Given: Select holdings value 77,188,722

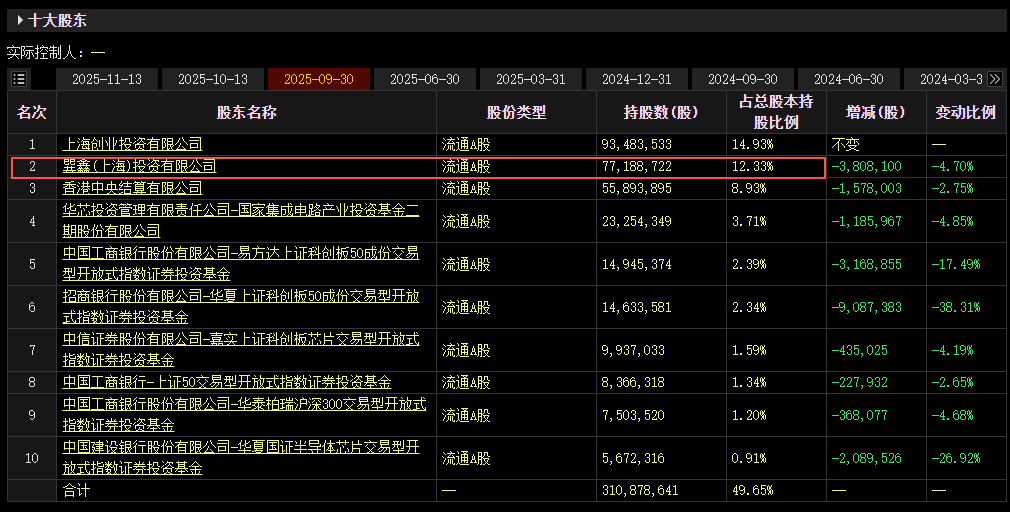Looking at the screenshot, I should [636, 166].
